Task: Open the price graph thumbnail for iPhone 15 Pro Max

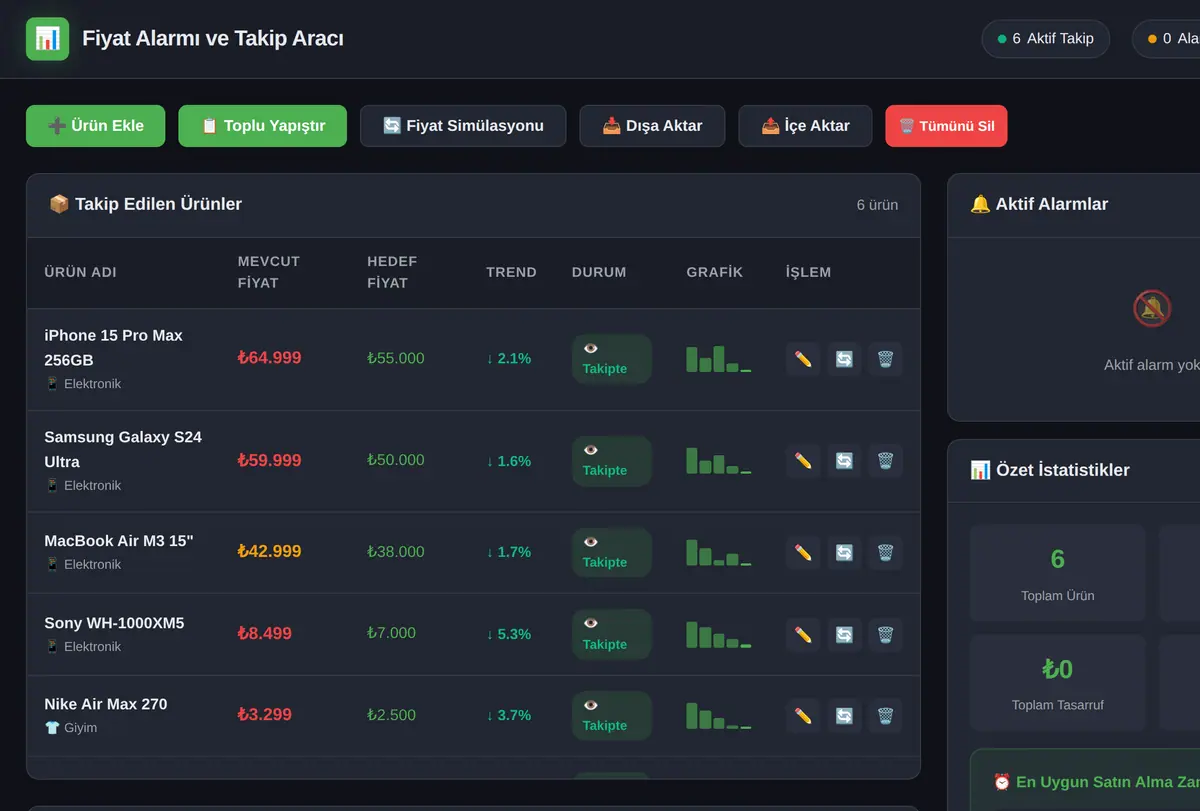Action: [719, 359]
